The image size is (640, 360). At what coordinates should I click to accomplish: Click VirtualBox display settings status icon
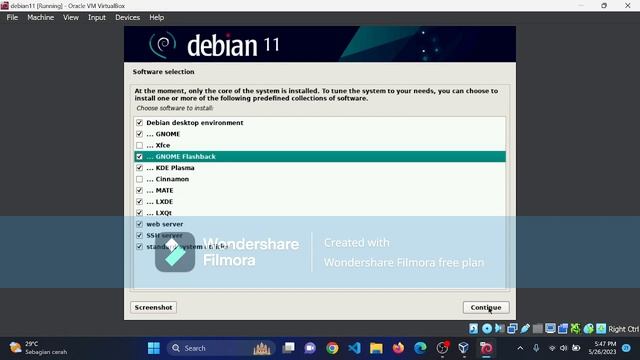pos(550,329)
